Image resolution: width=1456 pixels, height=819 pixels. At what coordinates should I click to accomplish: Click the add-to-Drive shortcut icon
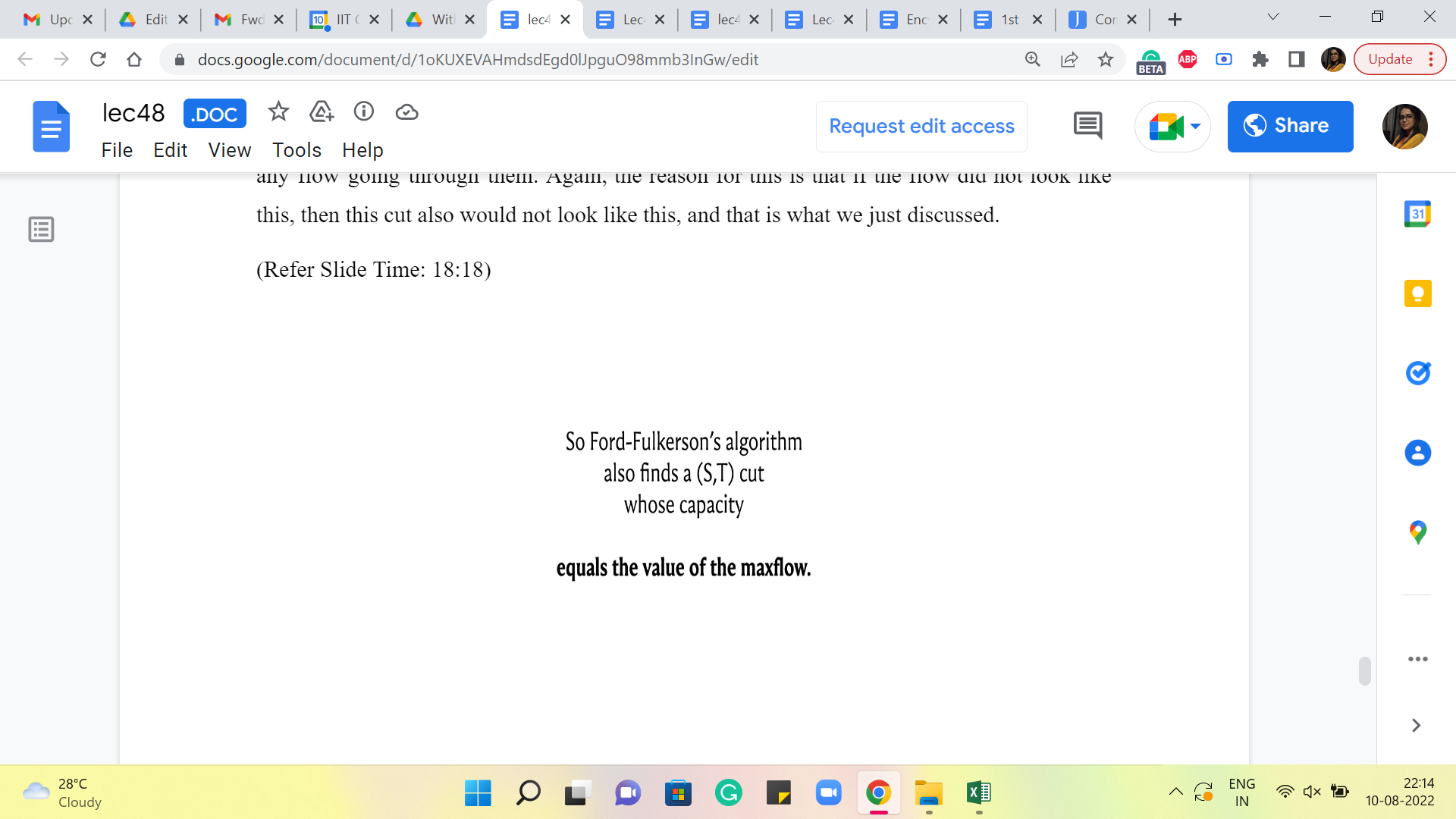click(x=322, y=112)
